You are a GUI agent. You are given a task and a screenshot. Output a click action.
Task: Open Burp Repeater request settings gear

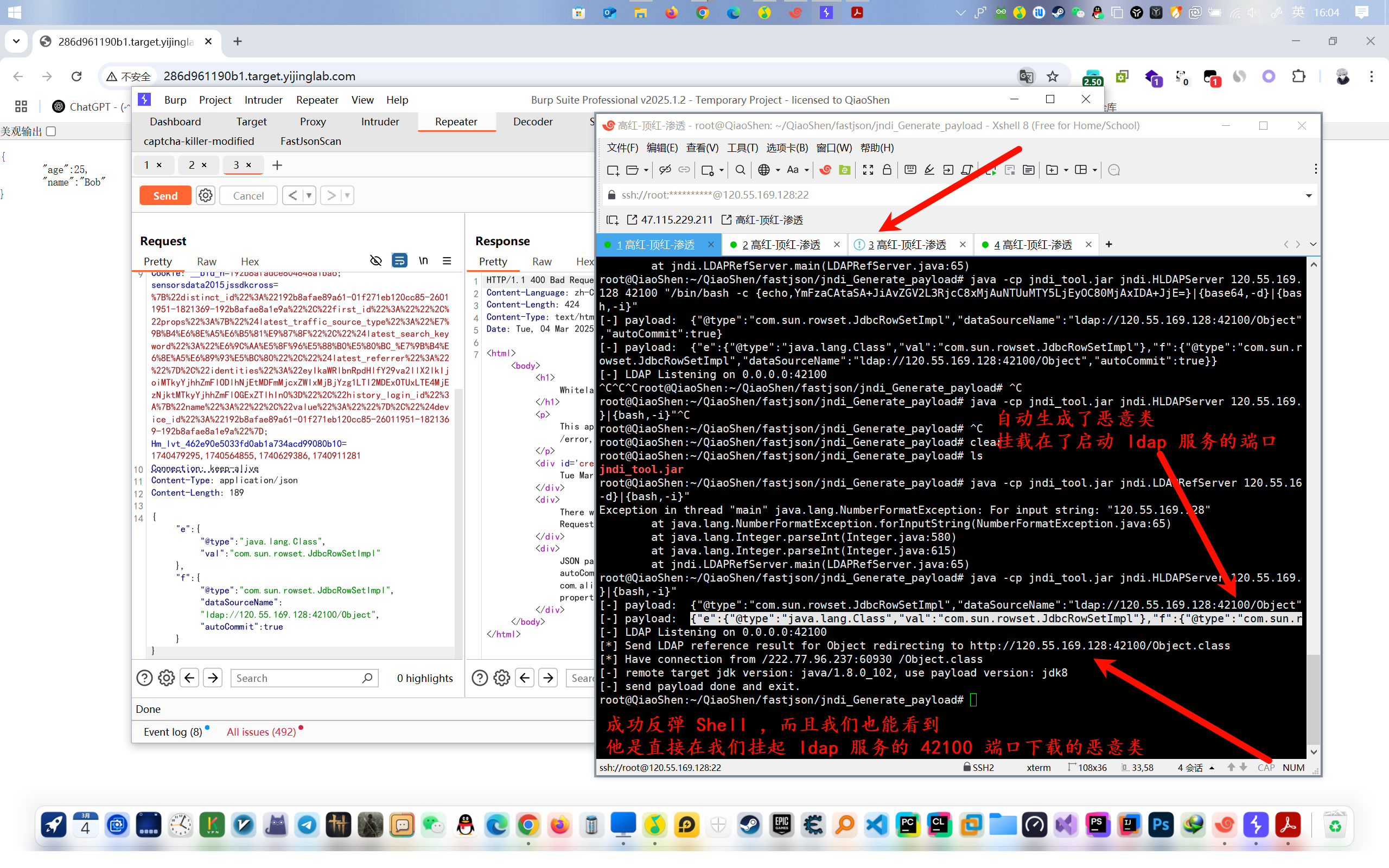point(206,196)
